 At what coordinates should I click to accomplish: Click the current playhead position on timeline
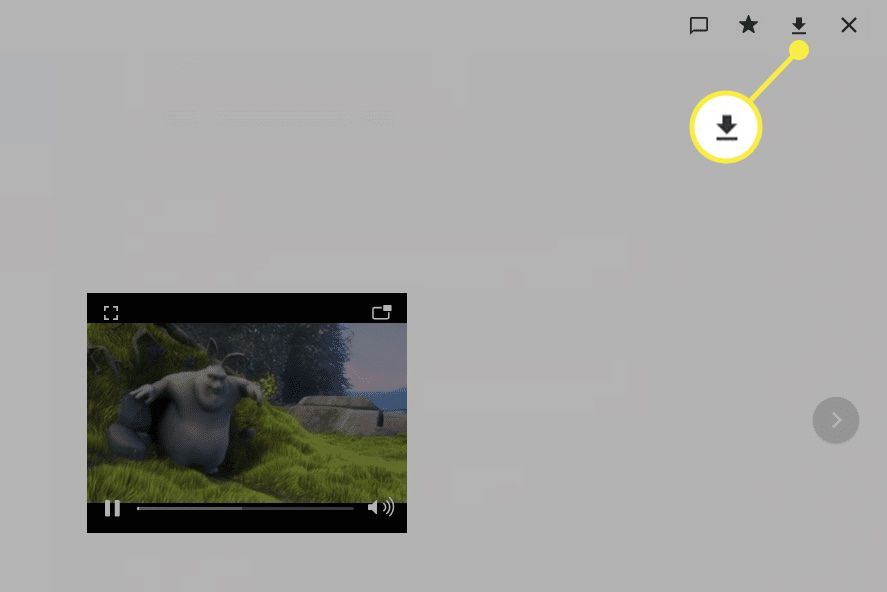coord(242,508)
